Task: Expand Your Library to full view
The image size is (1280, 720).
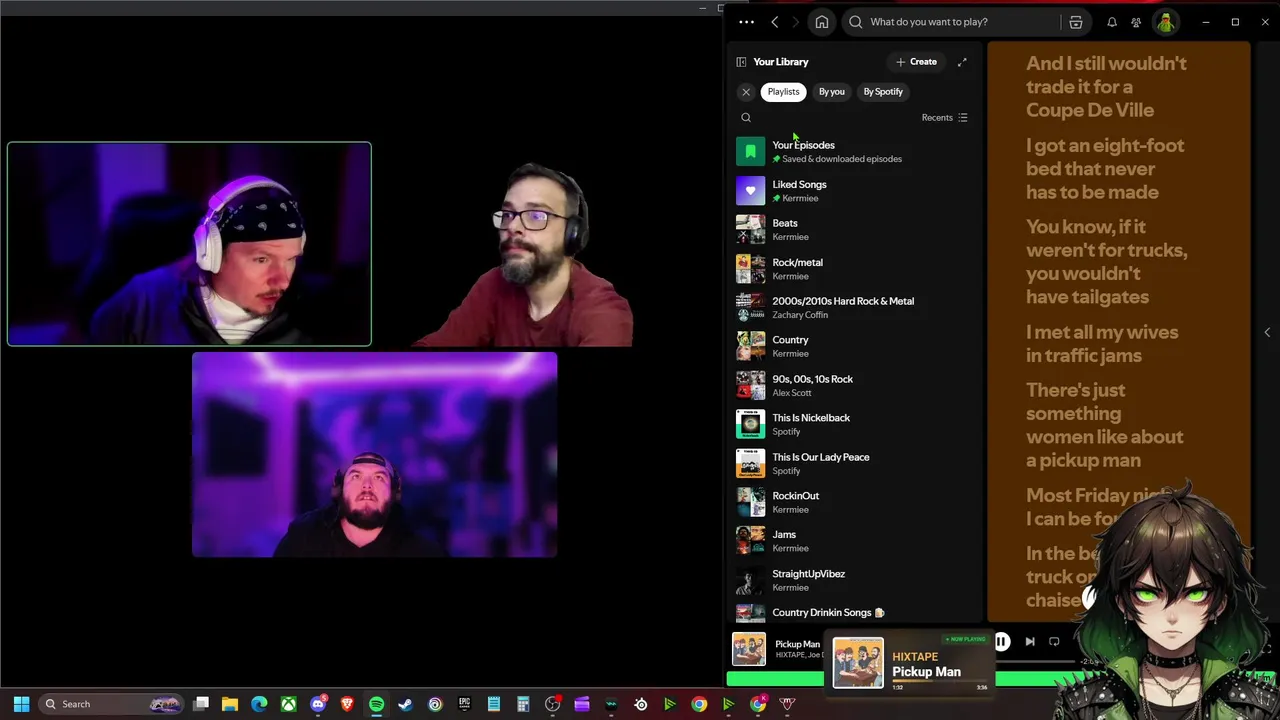Action: click(962, 62)
